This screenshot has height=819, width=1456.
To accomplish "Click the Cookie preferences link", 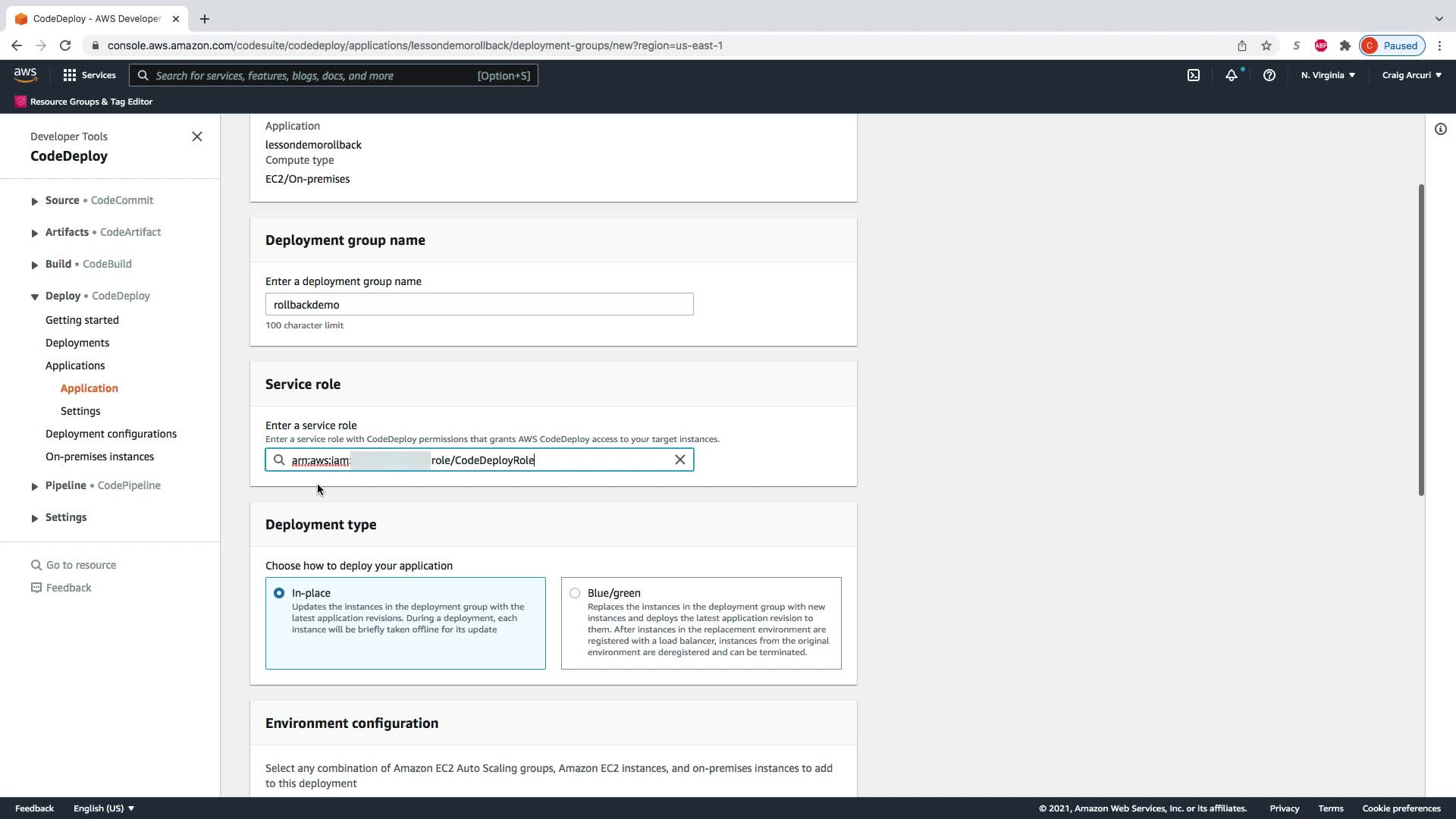I will 1401,808.
